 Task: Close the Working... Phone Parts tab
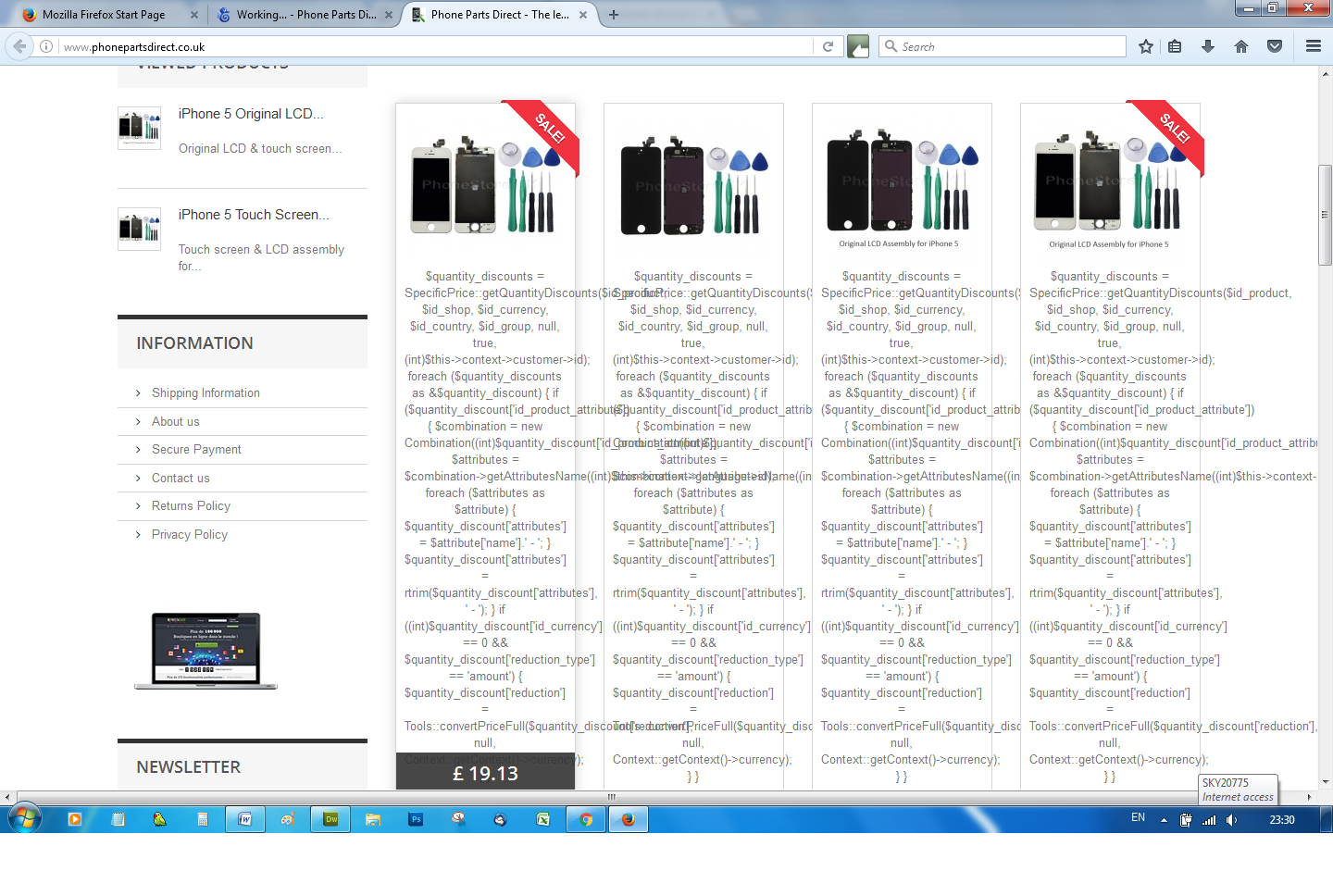[x=389, y=15]
